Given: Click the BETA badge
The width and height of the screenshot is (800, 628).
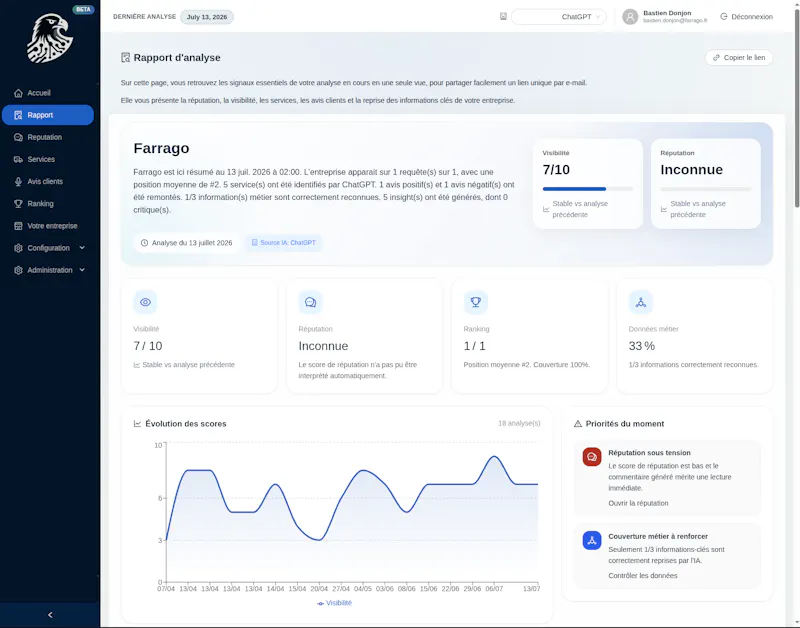Looking at the screenshot, I should point(83,9).
